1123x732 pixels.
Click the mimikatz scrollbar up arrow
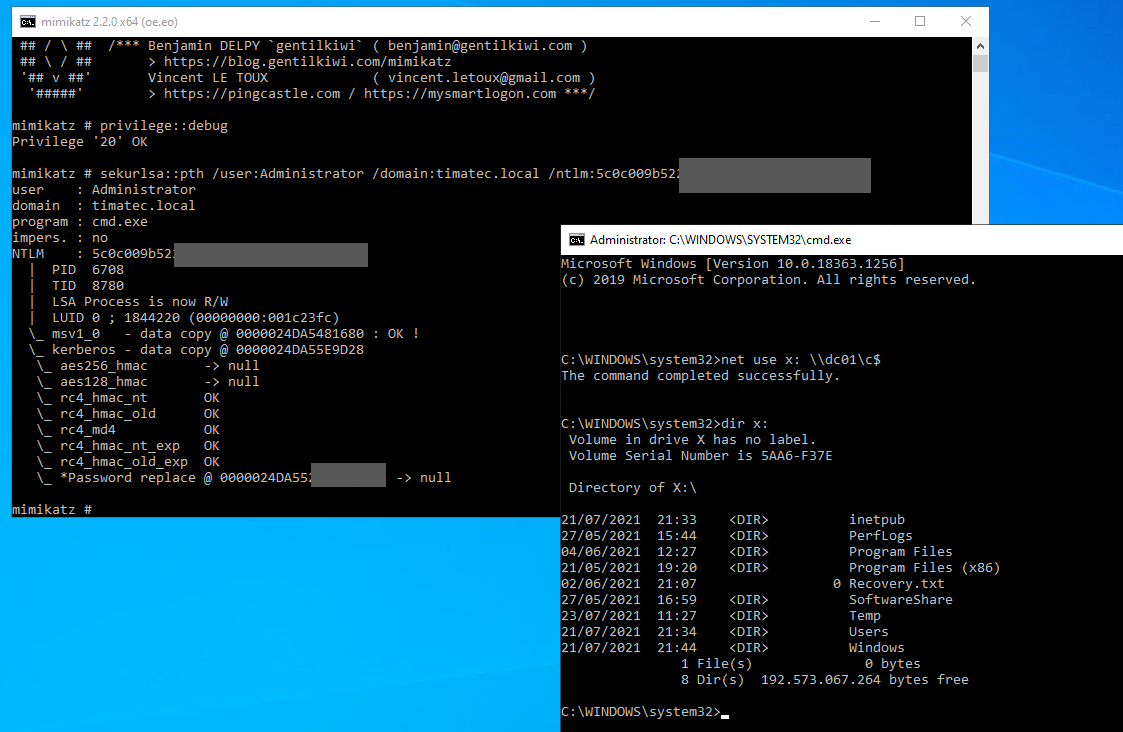click(x=980, y=46)
